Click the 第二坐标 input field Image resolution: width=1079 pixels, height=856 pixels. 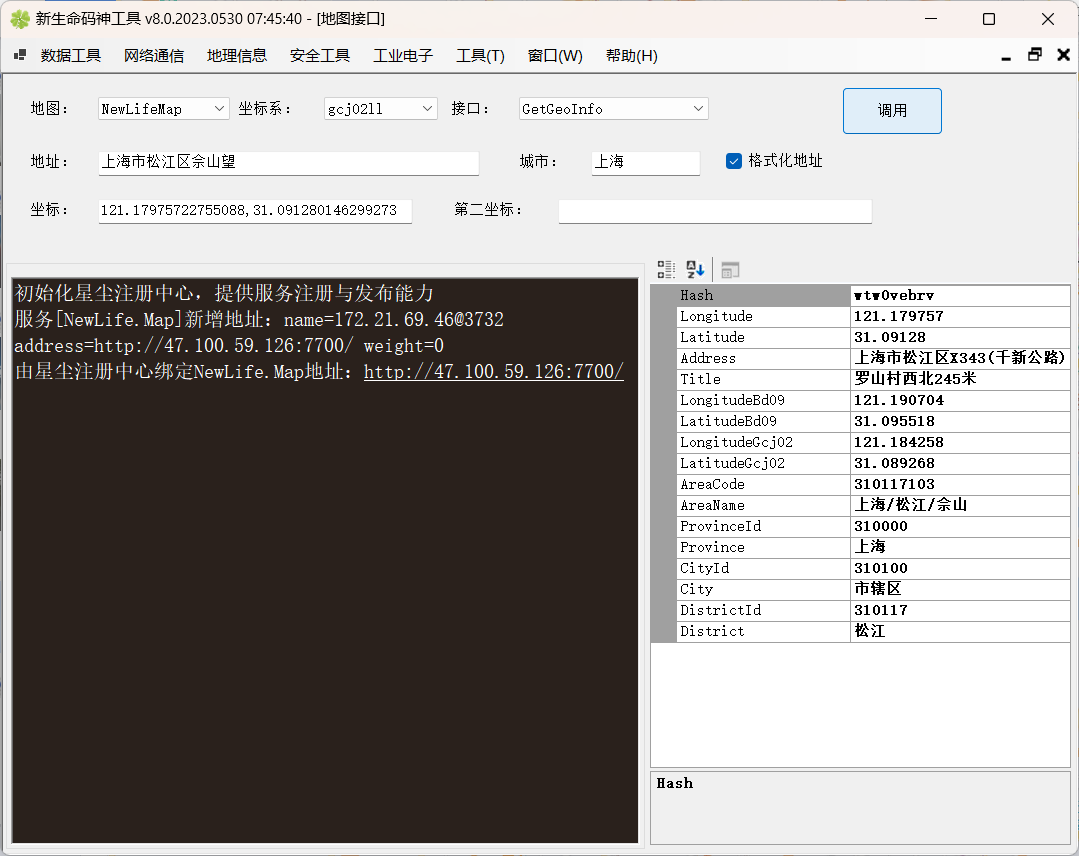point(715,211)
